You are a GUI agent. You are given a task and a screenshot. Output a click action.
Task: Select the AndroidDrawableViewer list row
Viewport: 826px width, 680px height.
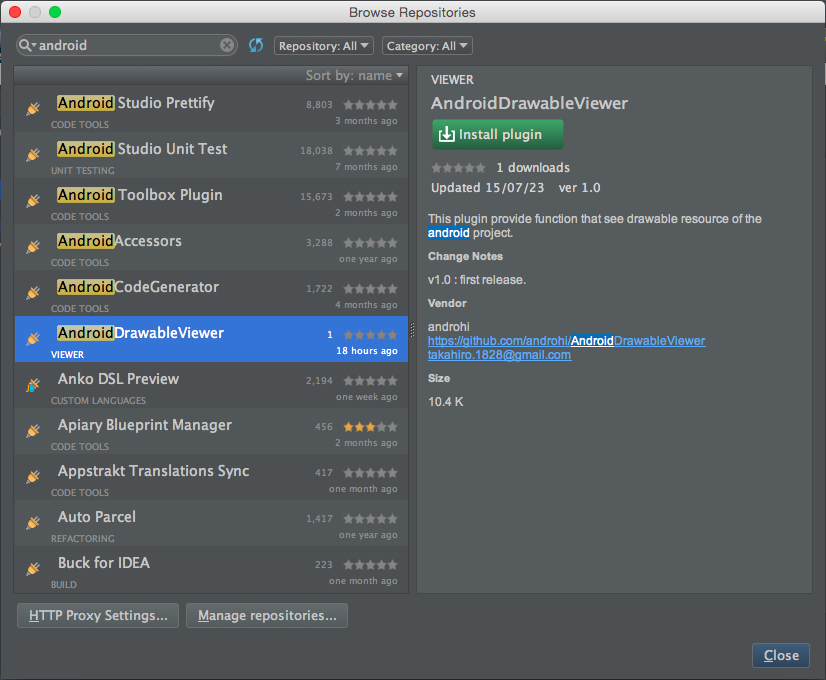click(211, 339)
